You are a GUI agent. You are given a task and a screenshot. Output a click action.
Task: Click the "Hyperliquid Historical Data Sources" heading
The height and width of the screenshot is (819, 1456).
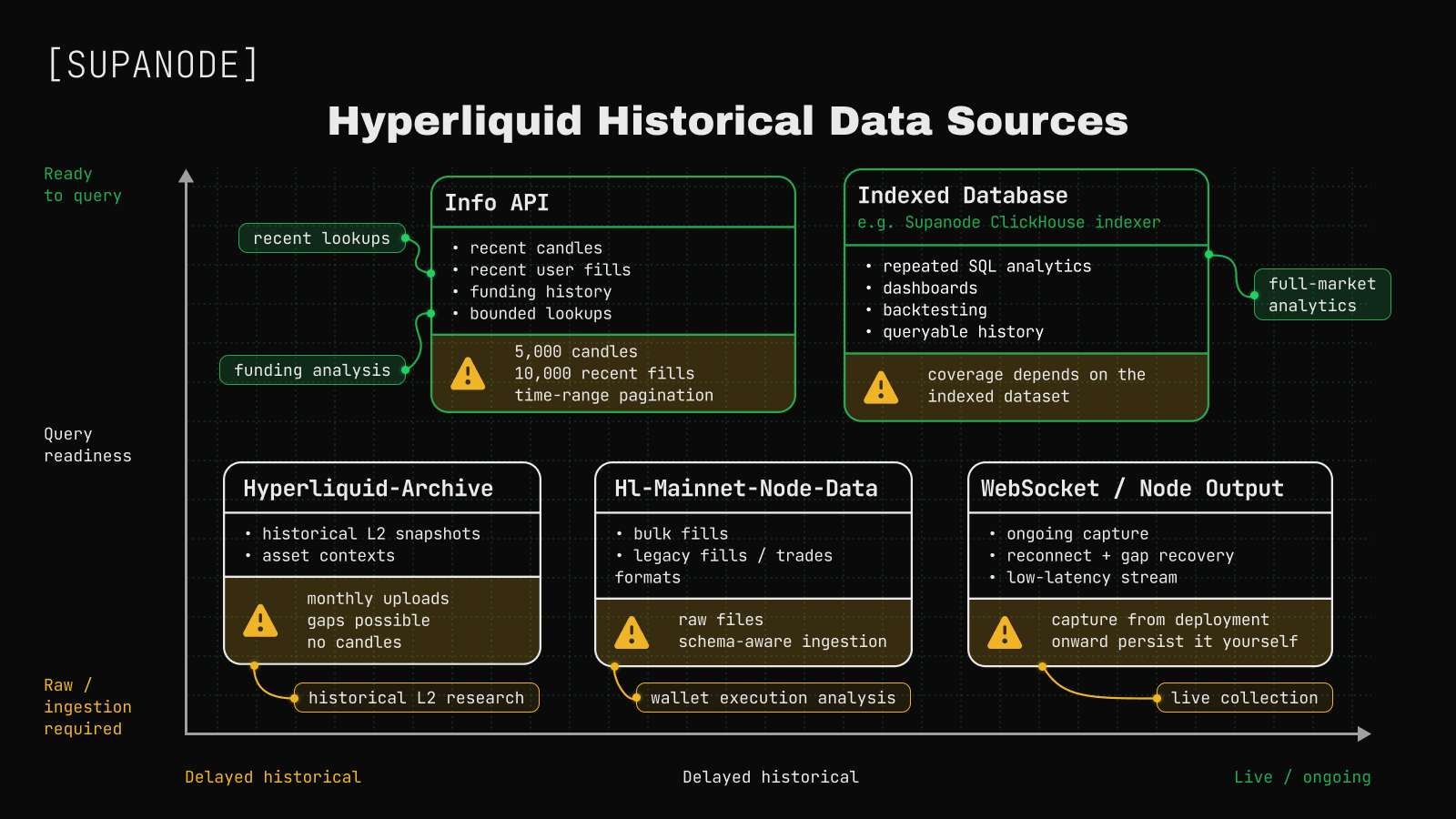(728, 121)
